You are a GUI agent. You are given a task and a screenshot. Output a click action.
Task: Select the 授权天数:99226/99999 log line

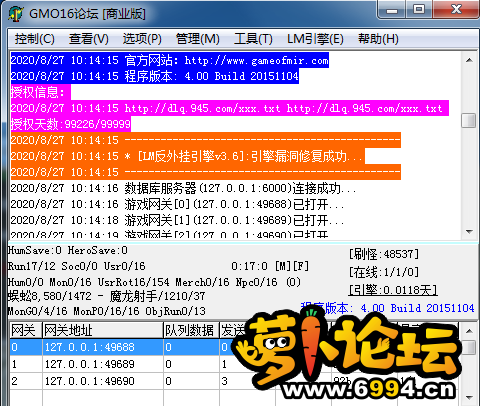(71, 124)
